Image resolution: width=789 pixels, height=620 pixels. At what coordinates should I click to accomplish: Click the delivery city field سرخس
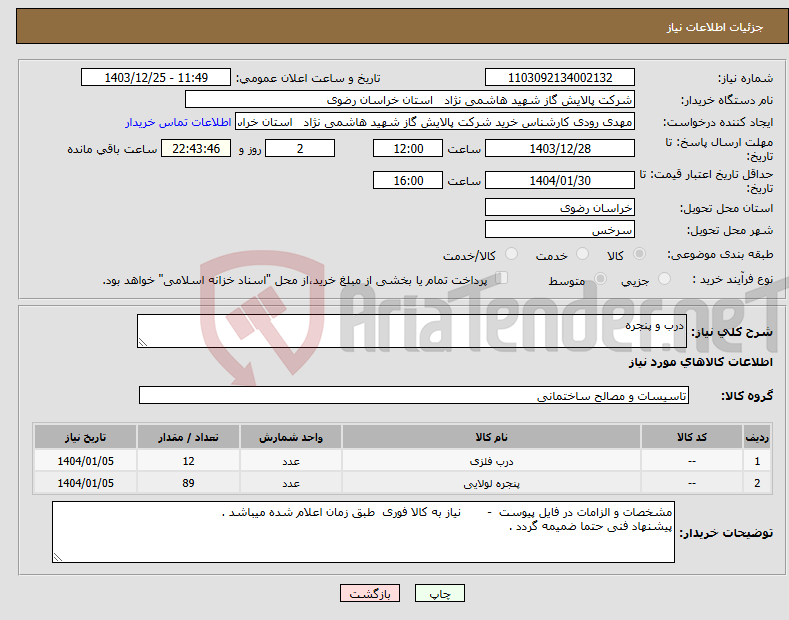(560, 229)
